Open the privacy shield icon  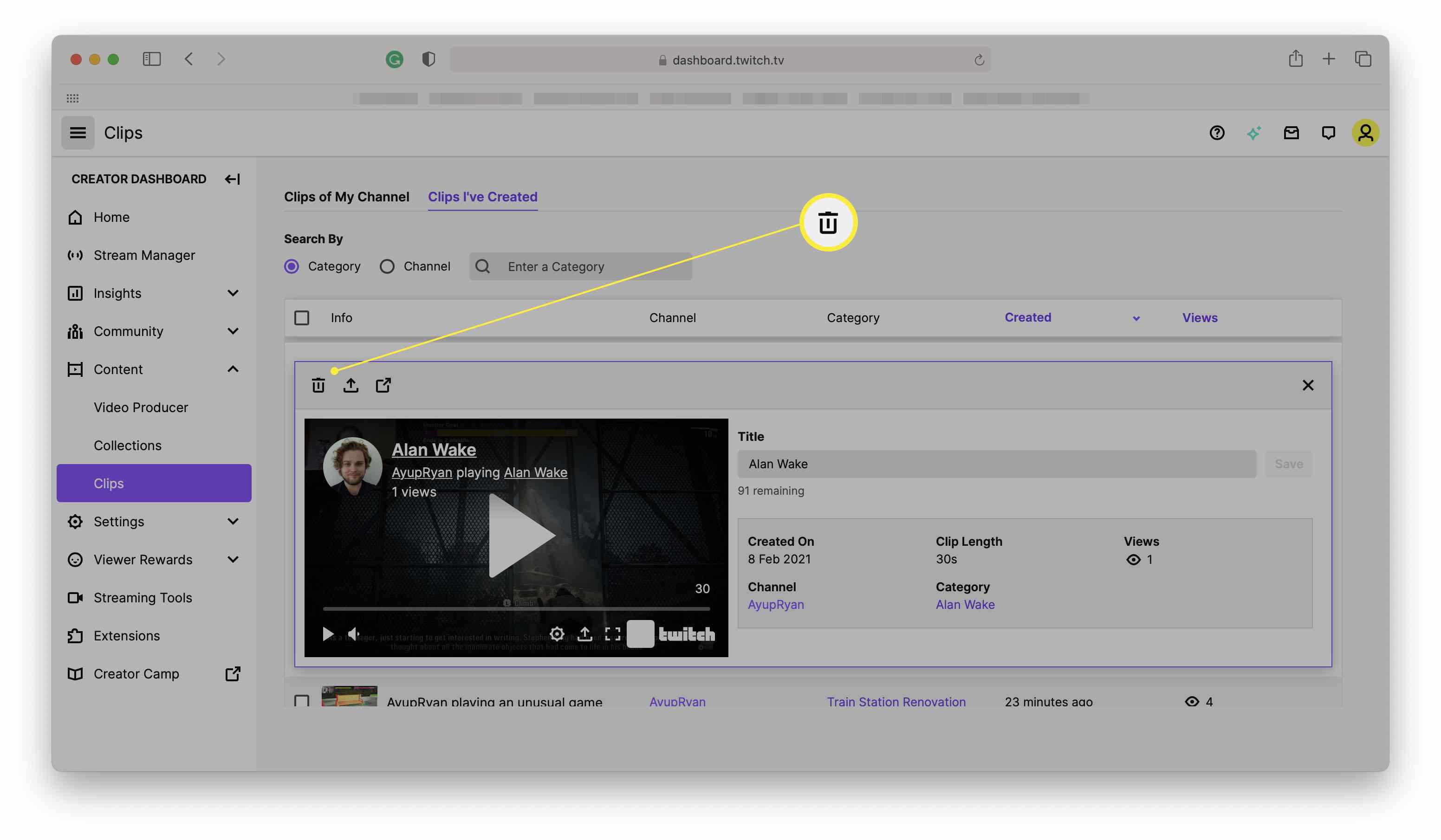pyautogui.click(x=428, y=59)
